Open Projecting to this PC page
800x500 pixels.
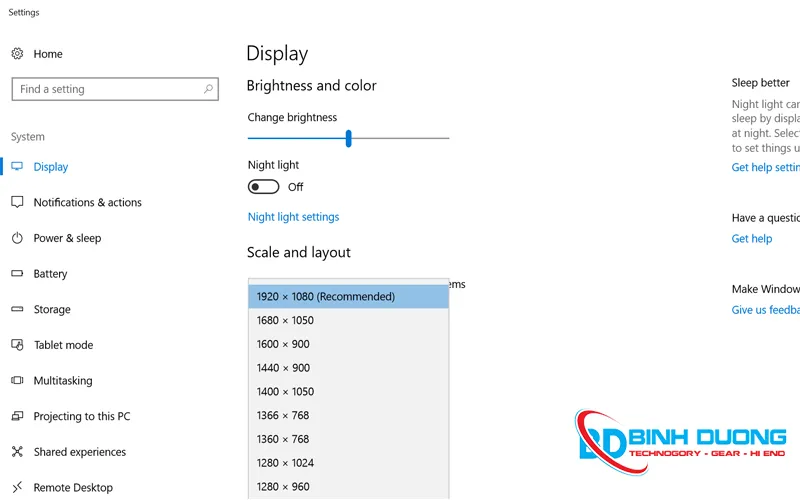pos(82,416)
